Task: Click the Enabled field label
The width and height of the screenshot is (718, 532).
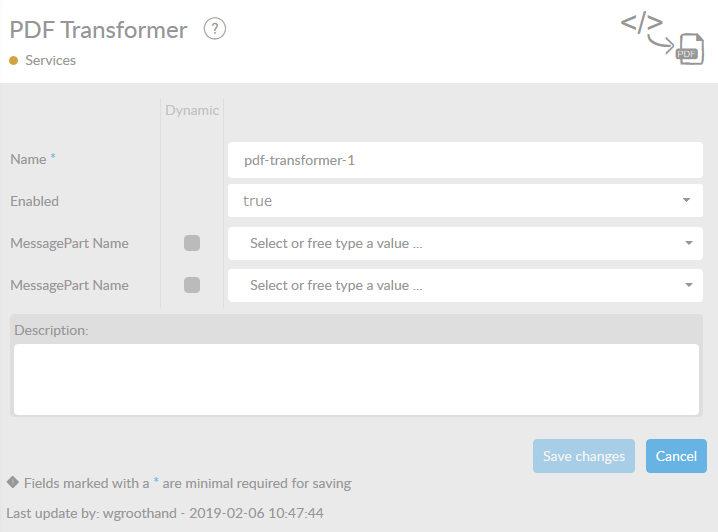Action: click(34, 201)
